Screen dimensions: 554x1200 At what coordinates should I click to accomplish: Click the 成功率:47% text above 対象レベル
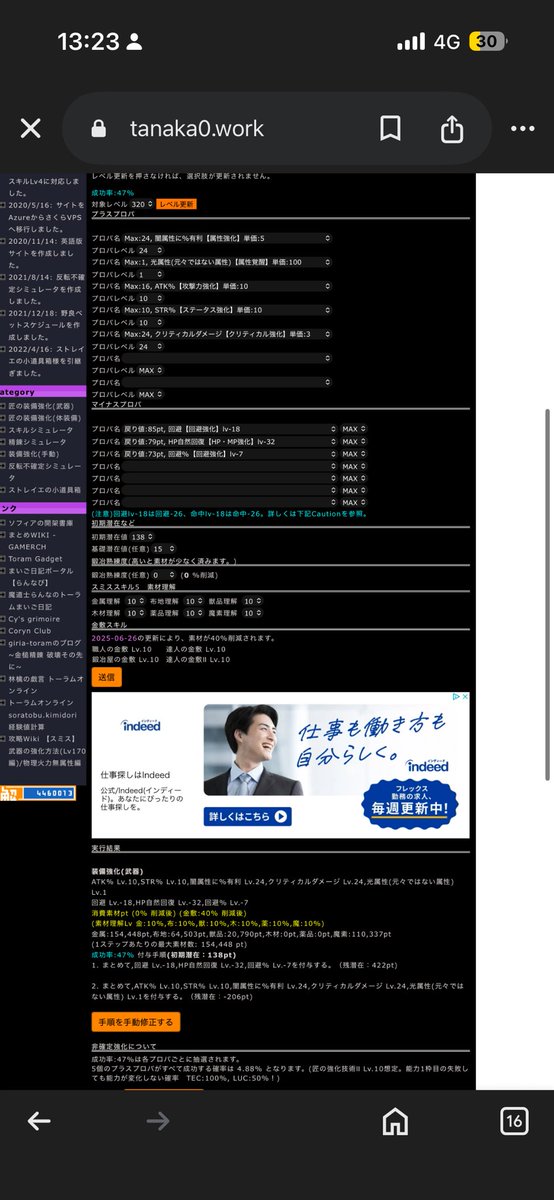coord(113,192)
